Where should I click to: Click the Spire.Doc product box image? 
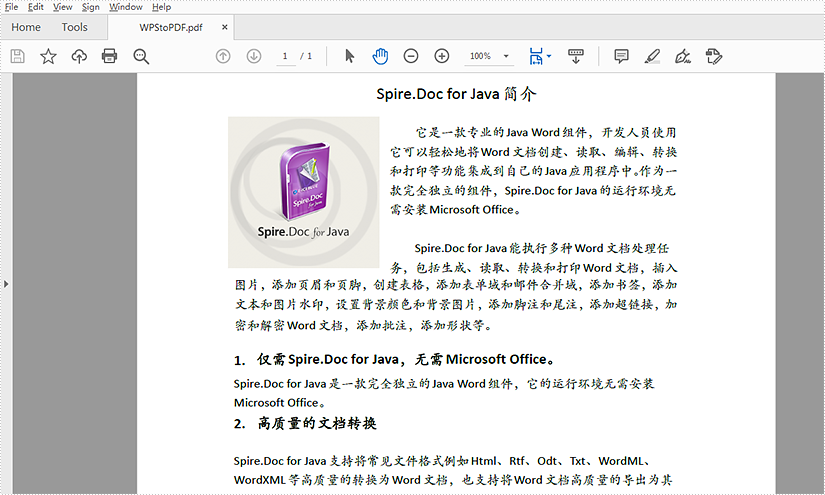point(304,193)
